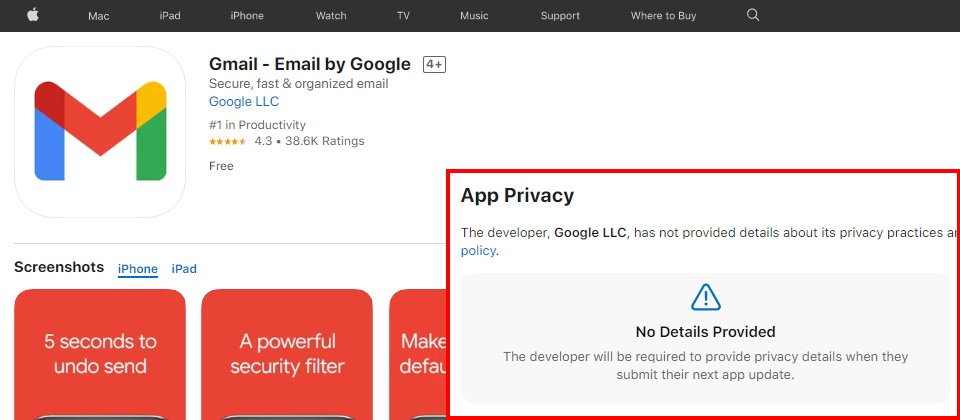
Task: Select iPad screenshots tab
Action: 184,269
